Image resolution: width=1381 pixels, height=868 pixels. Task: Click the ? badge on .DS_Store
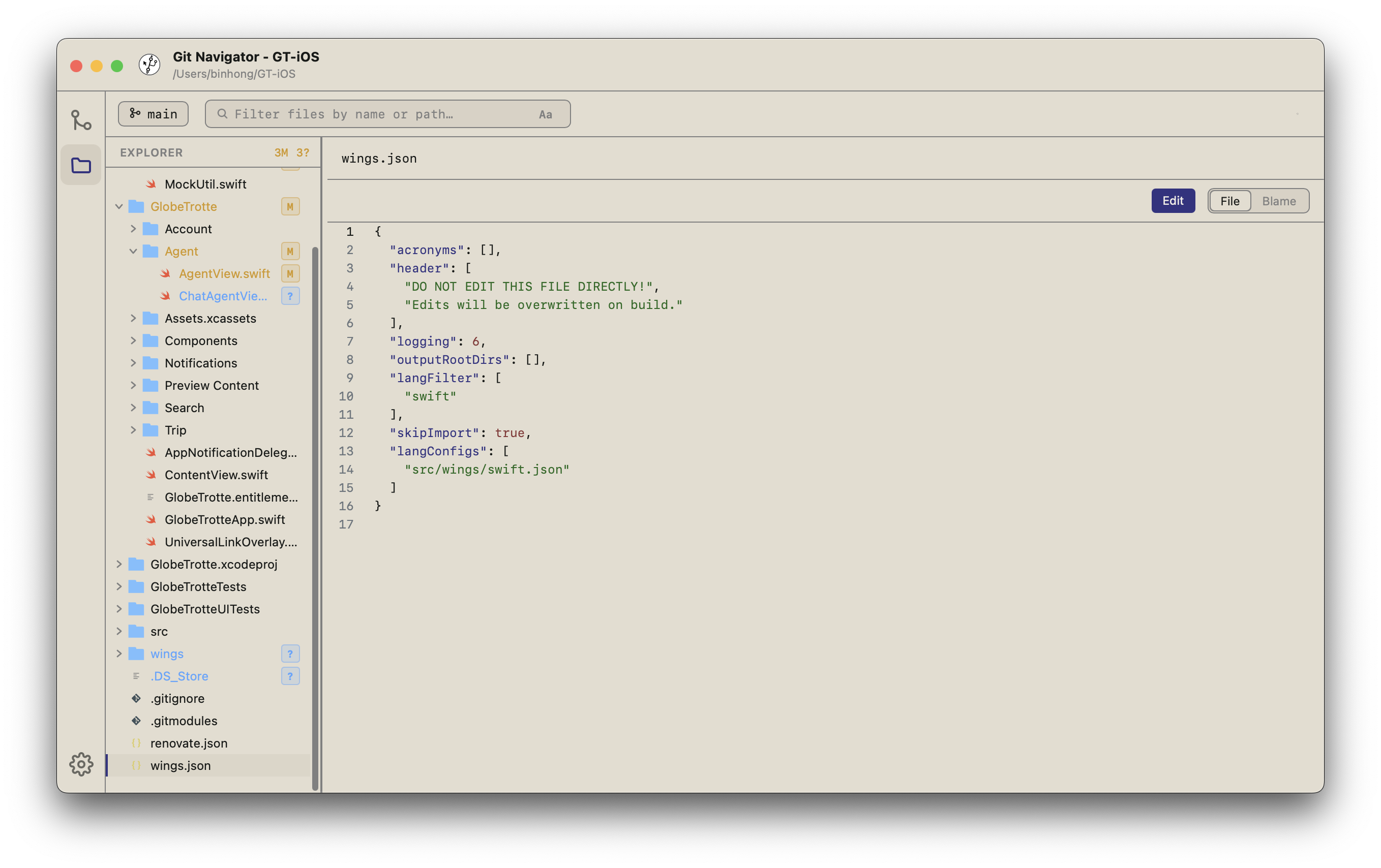(290, 676)
